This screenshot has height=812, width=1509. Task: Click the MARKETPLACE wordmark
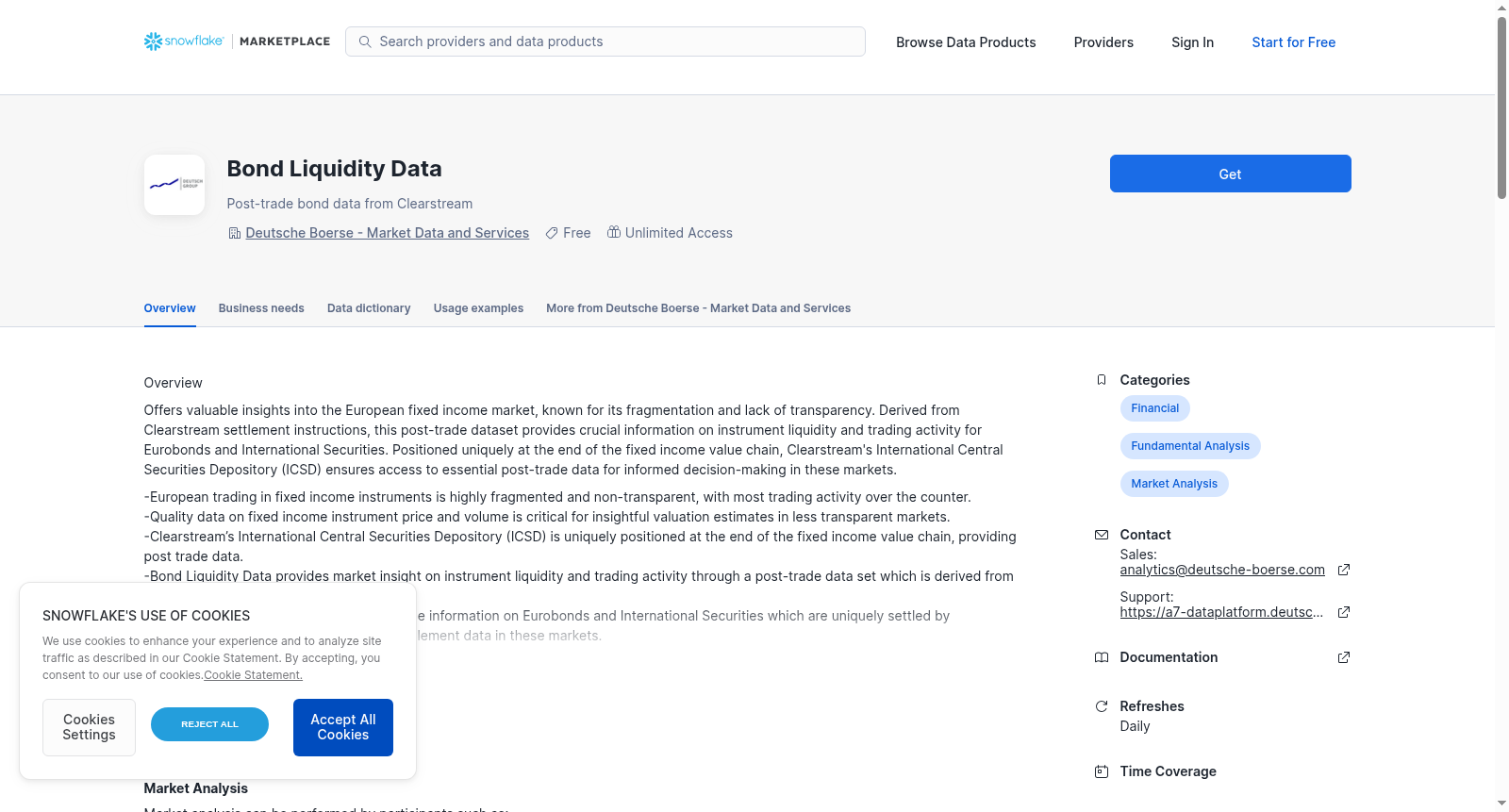point(285,41)
